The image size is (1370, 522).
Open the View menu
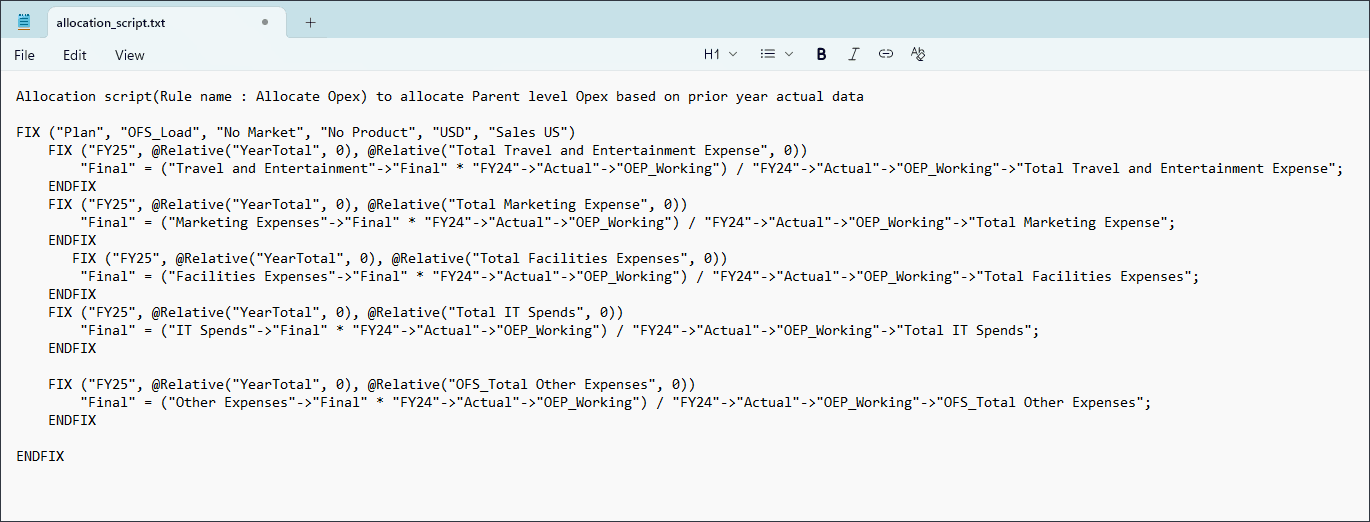[130, 55]
